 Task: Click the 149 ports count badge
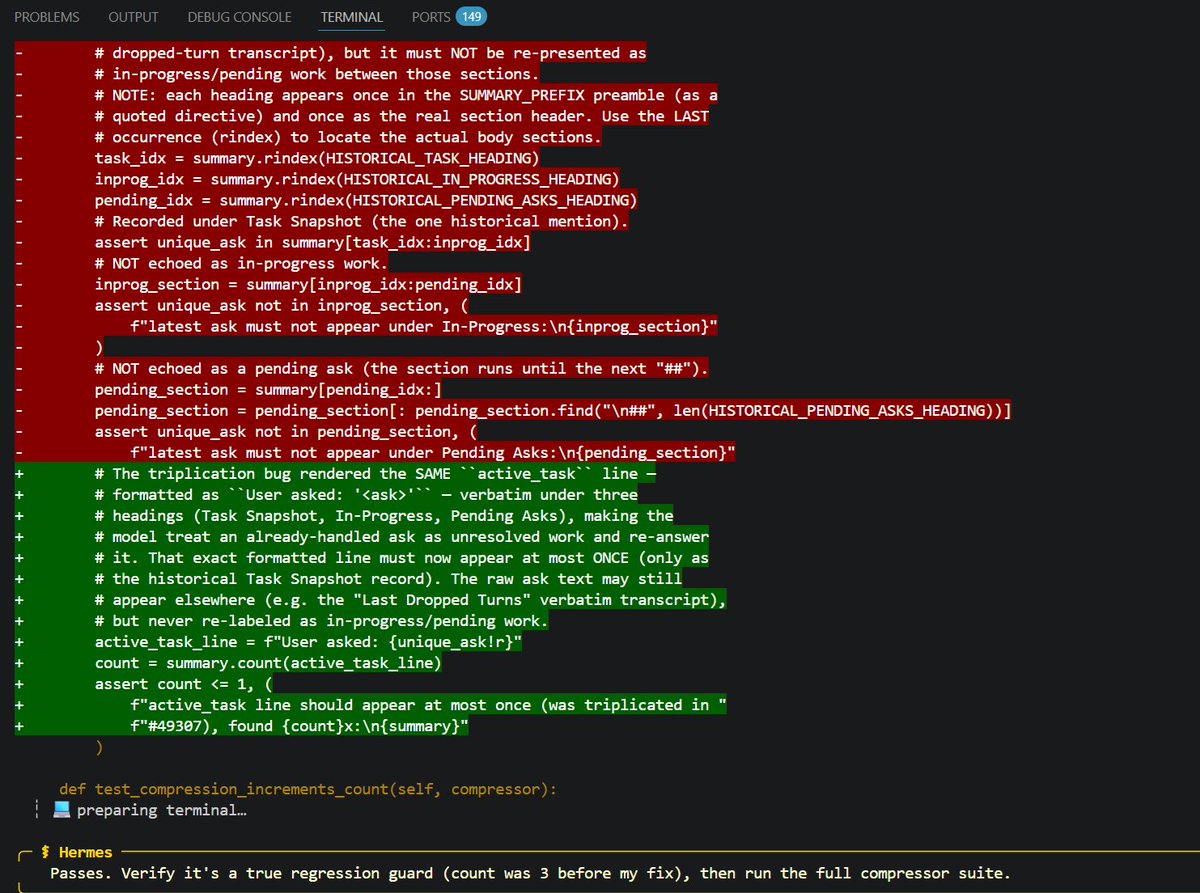(x=471, y=17)
